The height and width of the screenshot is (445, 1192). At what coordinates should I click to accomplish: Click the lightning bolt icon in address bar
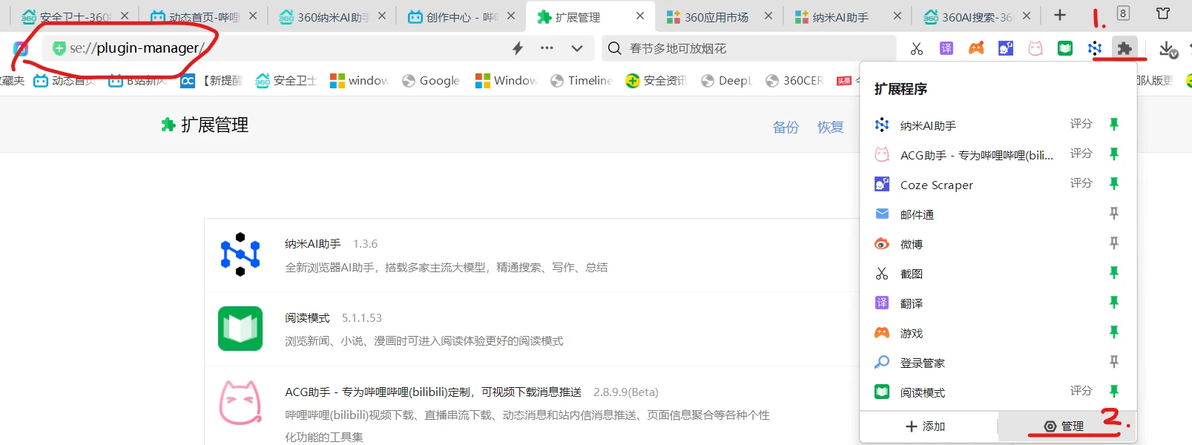[x=518, y=48]
